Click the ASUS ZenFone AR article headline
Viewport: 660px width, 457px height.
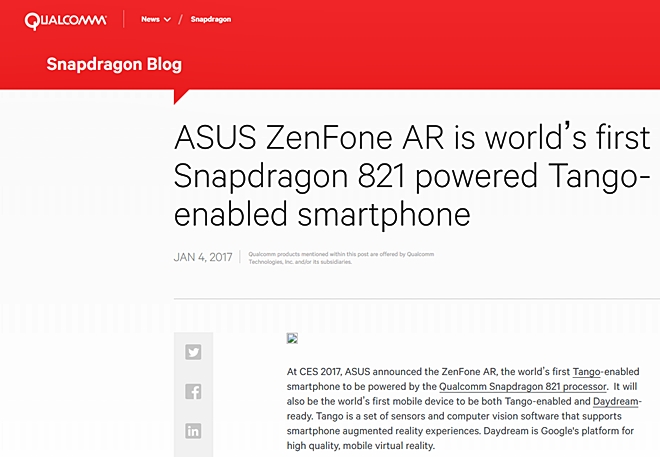(x=412, y=175)
